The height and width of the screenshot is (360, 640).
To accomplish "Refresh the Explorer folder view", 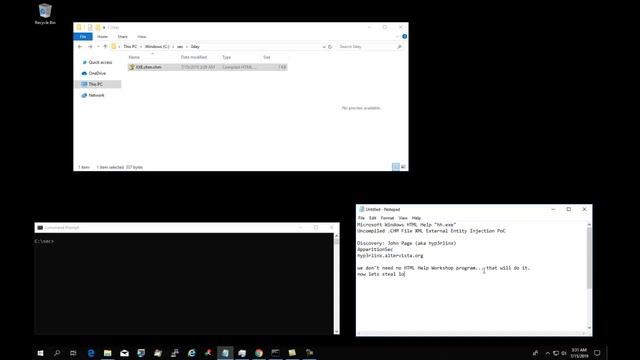I will click(x=330, y=47).
